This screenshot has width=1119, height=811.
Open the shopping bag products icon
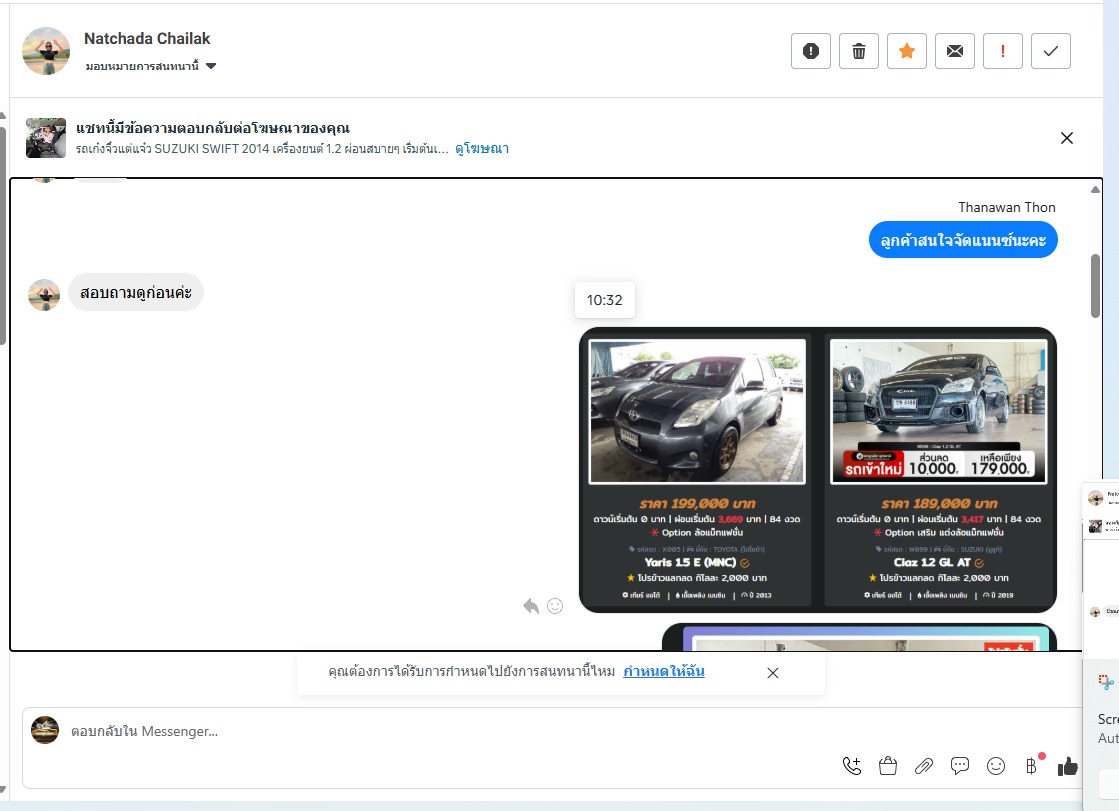888,766
